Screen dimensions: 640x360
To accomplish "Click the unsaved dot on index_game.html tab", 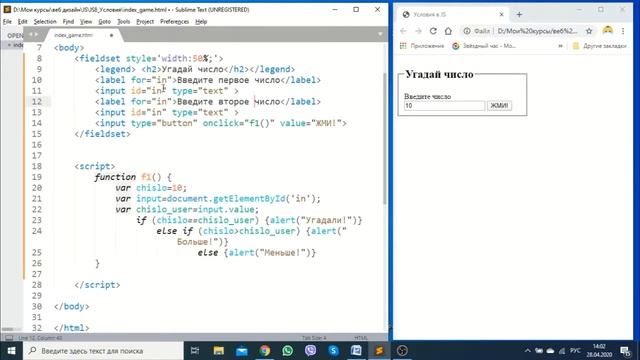I will 111,36.
